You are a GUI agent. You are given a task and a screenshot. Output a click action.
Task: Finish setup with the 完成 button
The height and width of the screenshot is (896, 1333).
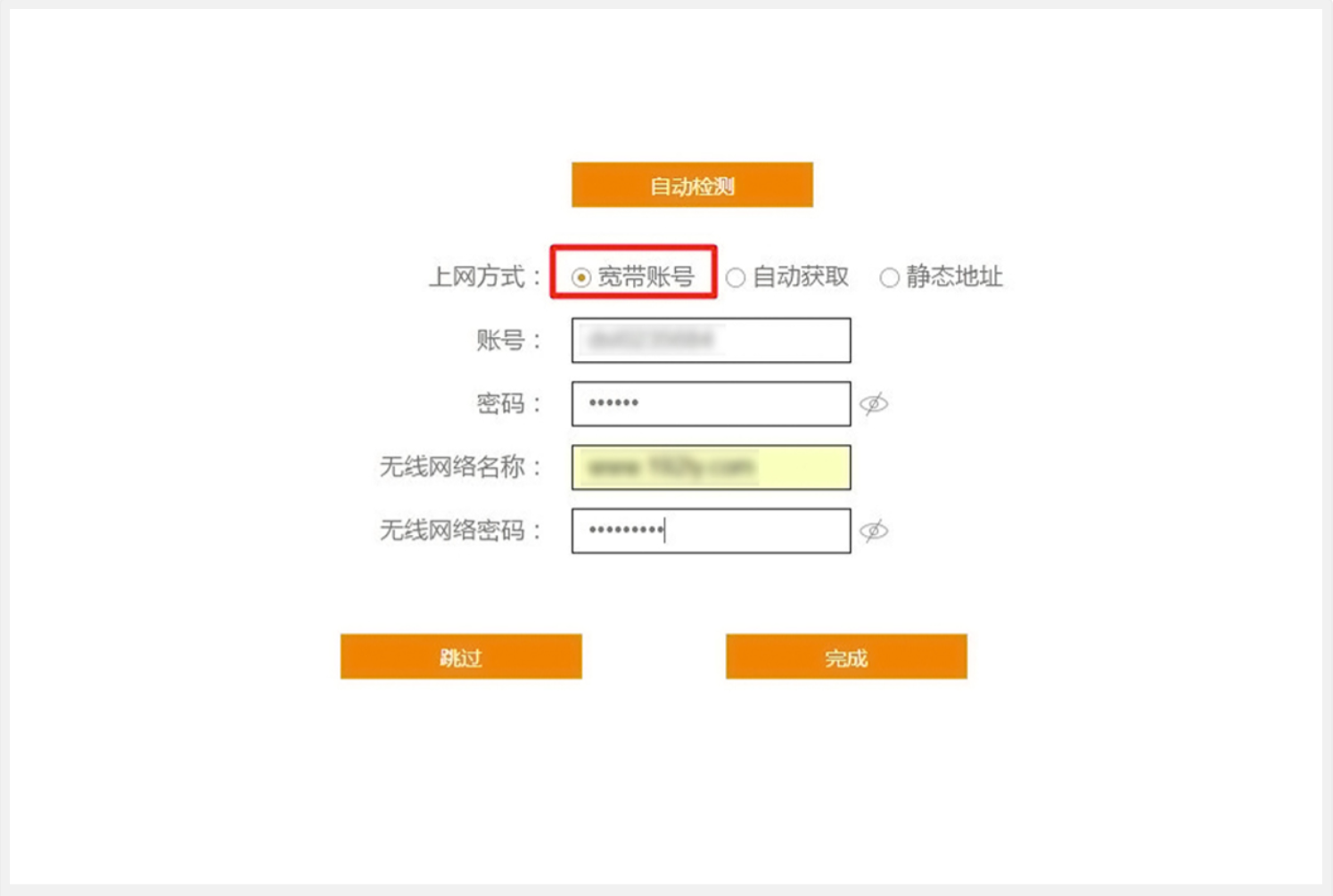coord(846,657)
